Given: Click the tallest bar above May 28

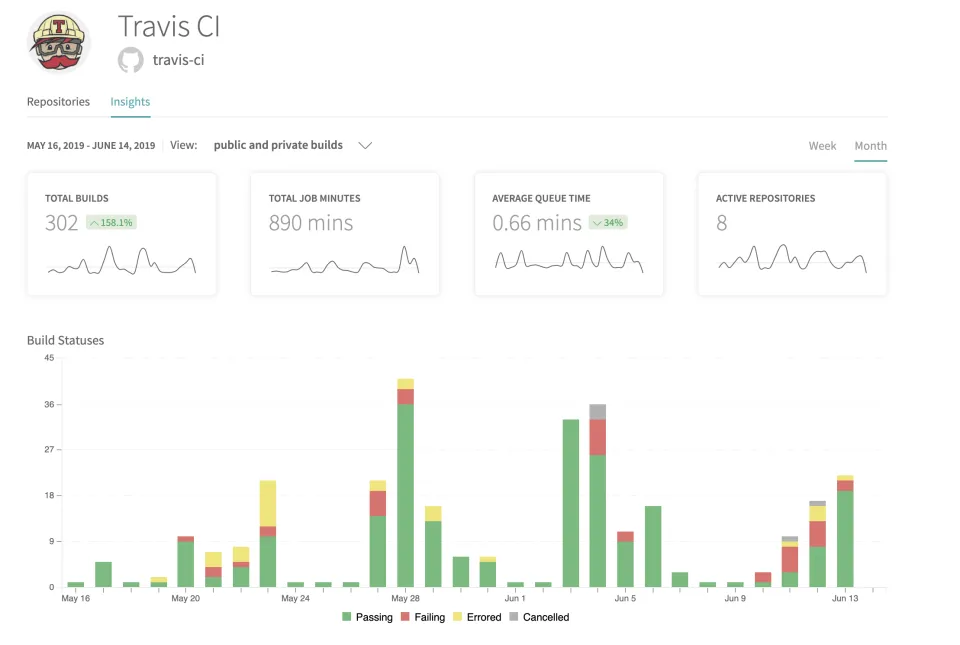Looking at the screenshot, I should coord(405,483).
